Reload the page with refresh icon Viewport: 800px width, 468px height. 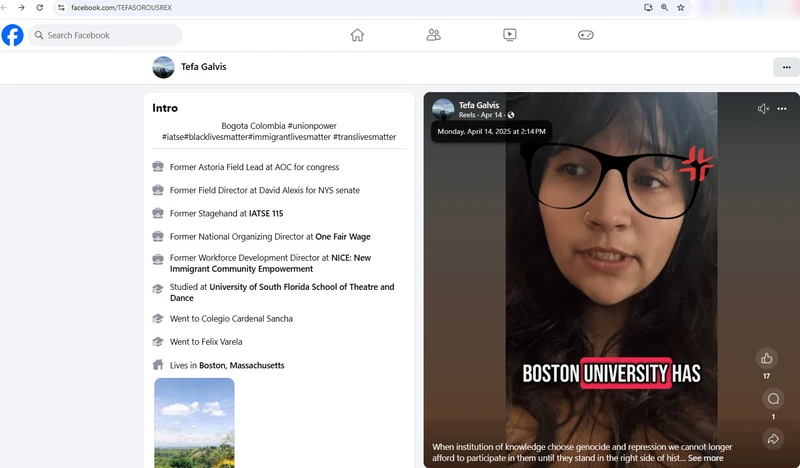[40, 8]
